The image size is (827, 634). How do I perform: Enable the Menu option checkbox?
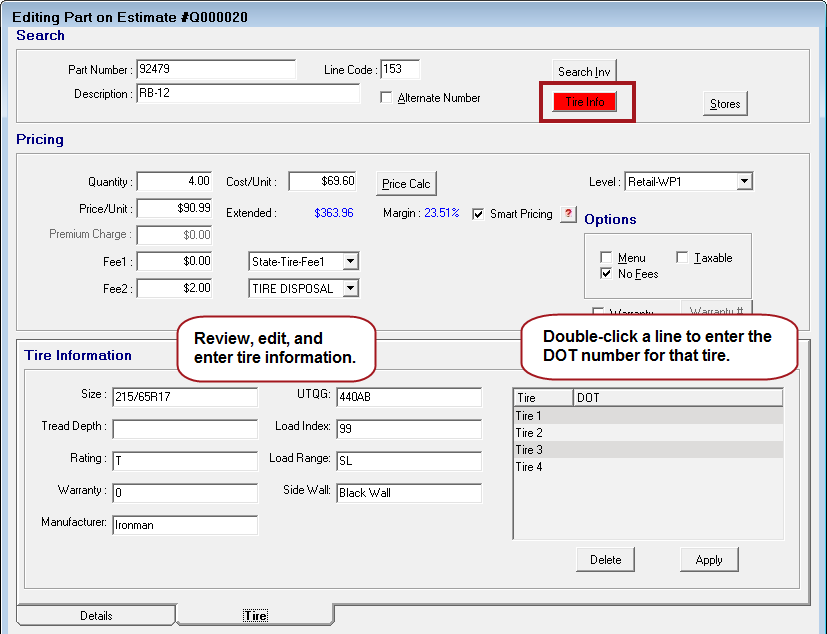point(606,257)
